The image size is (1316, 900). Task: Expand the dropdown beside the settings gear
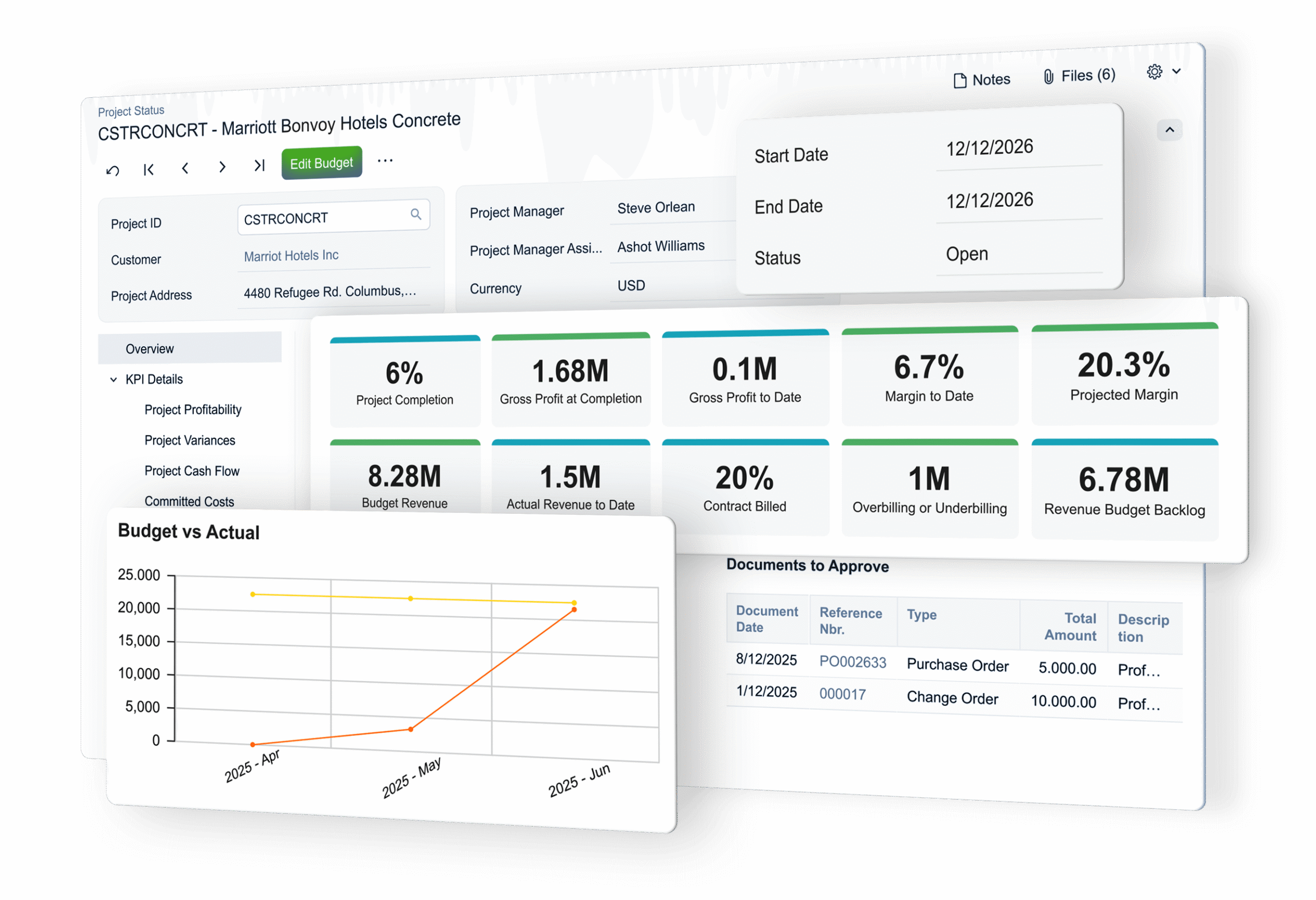tap(1177, 72)
